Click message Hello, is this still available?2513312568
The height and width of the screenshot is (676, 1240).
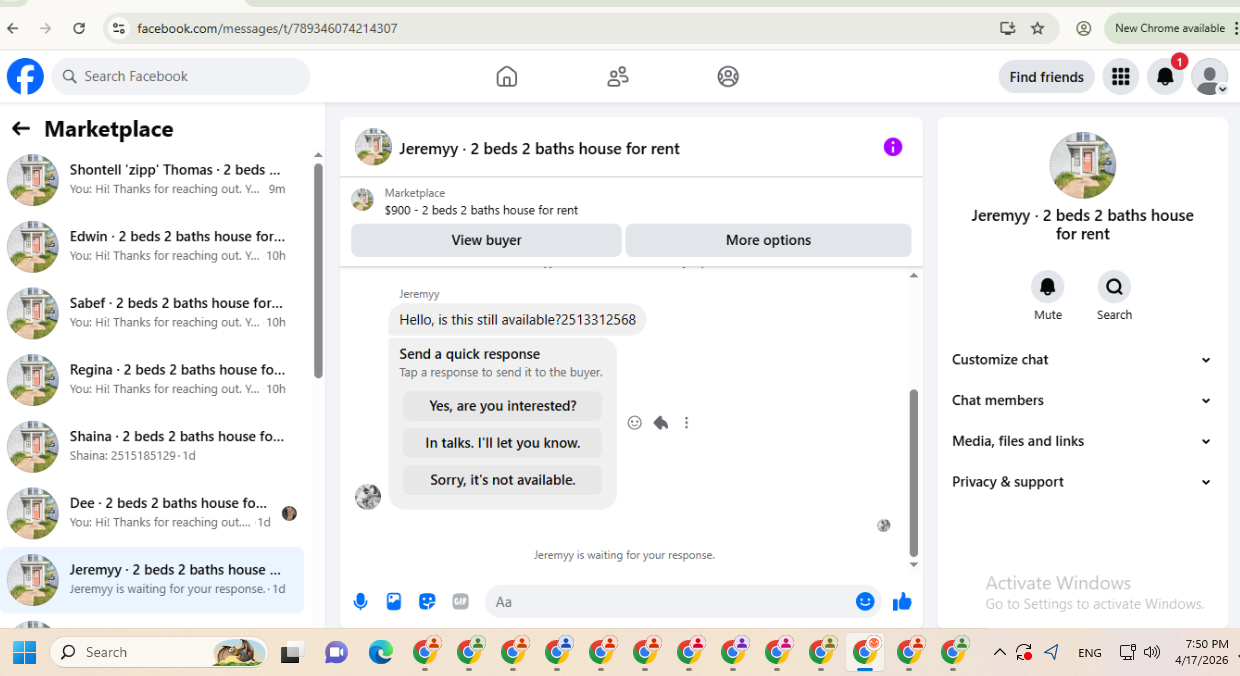[x=517, y=320]
